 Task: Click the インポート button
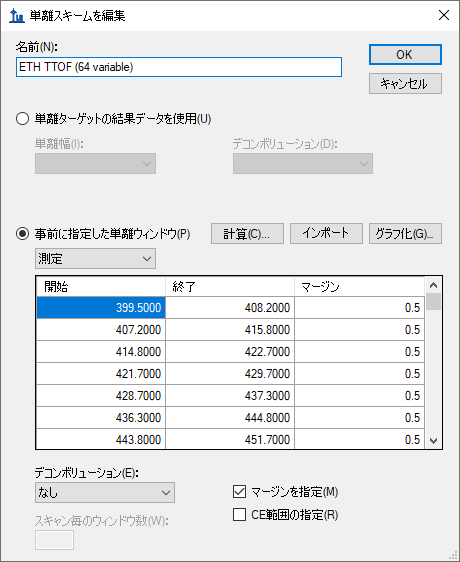[x=326, y=234]
